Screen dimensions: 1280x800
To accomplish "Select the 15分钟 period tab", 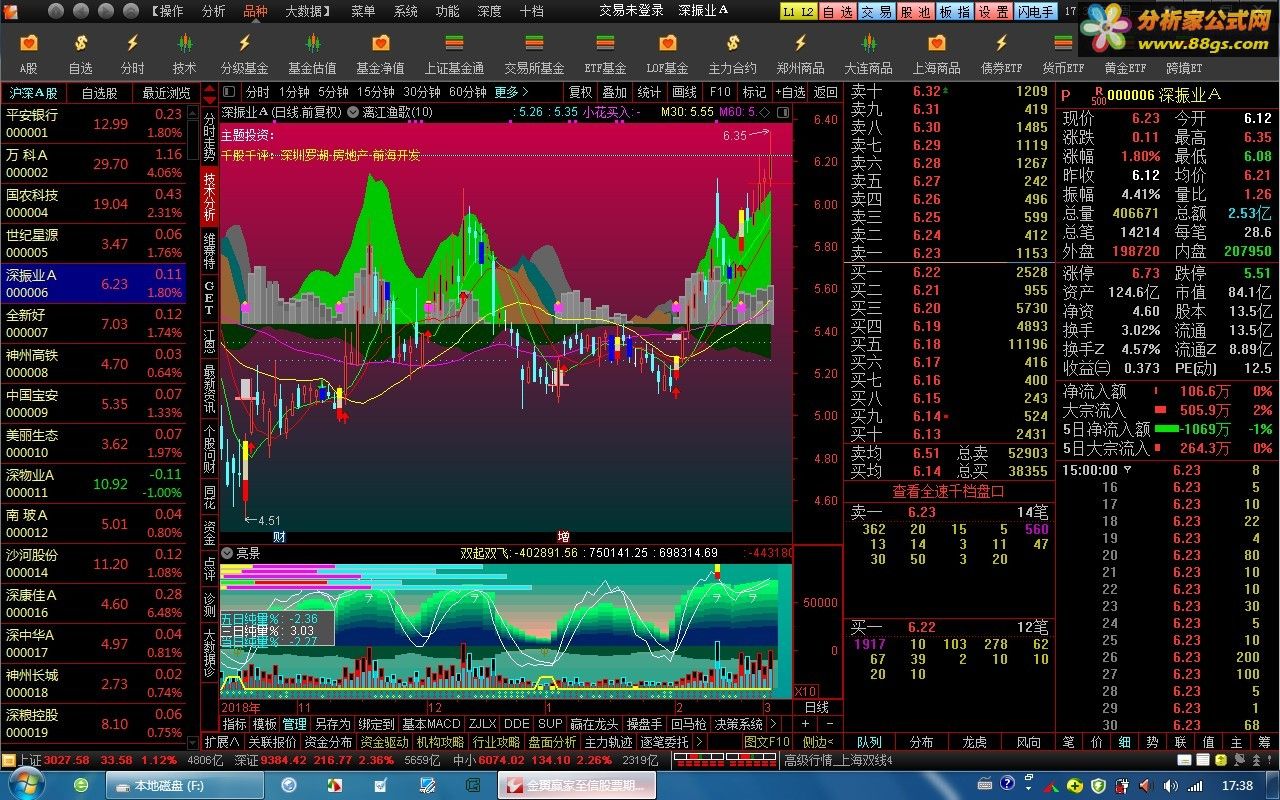I will 376,92.
